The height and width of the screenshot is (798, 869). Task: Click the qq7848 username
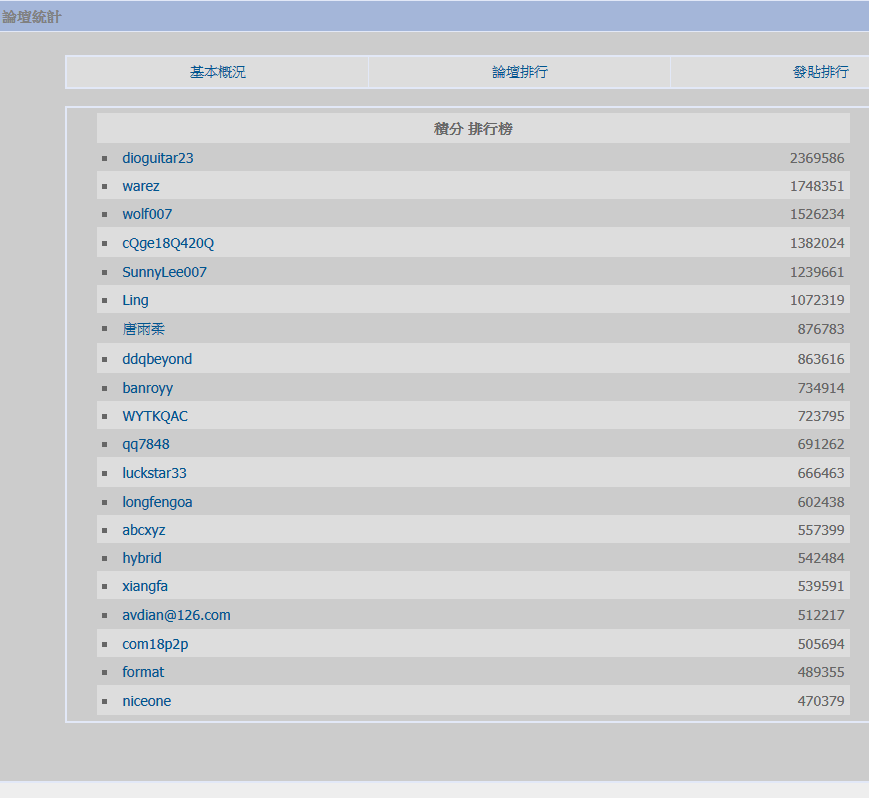tap(146, 444)
